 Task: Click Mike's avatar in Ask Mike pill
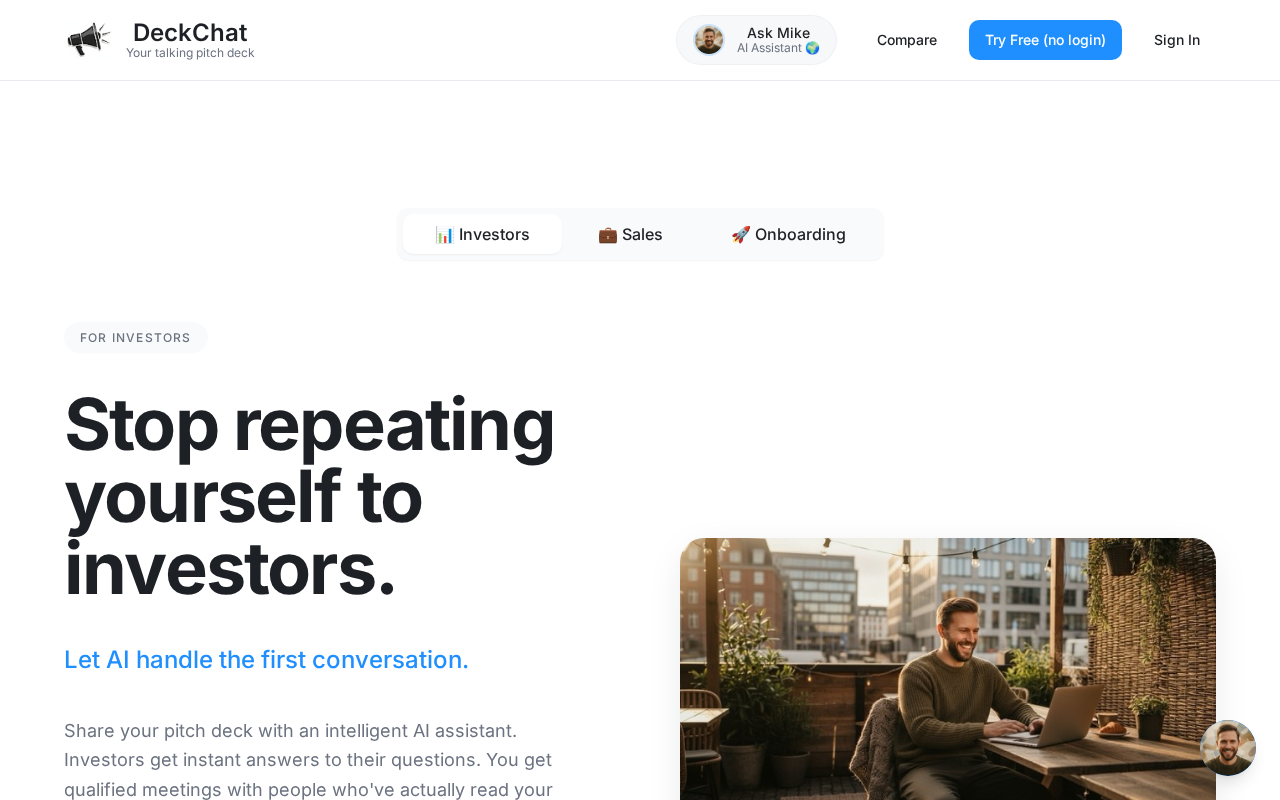709,40
